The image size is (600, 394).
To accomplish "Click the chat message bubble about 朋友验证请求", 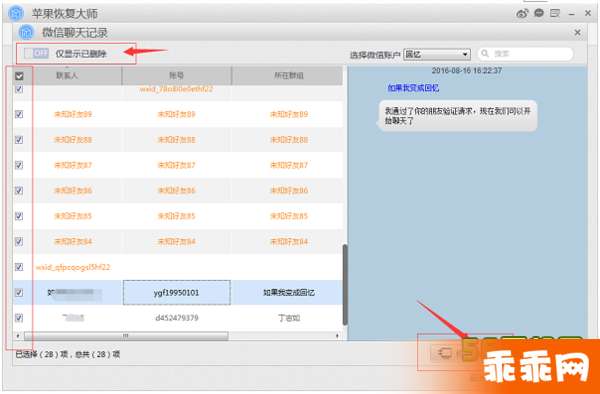I will coord(458,116).
